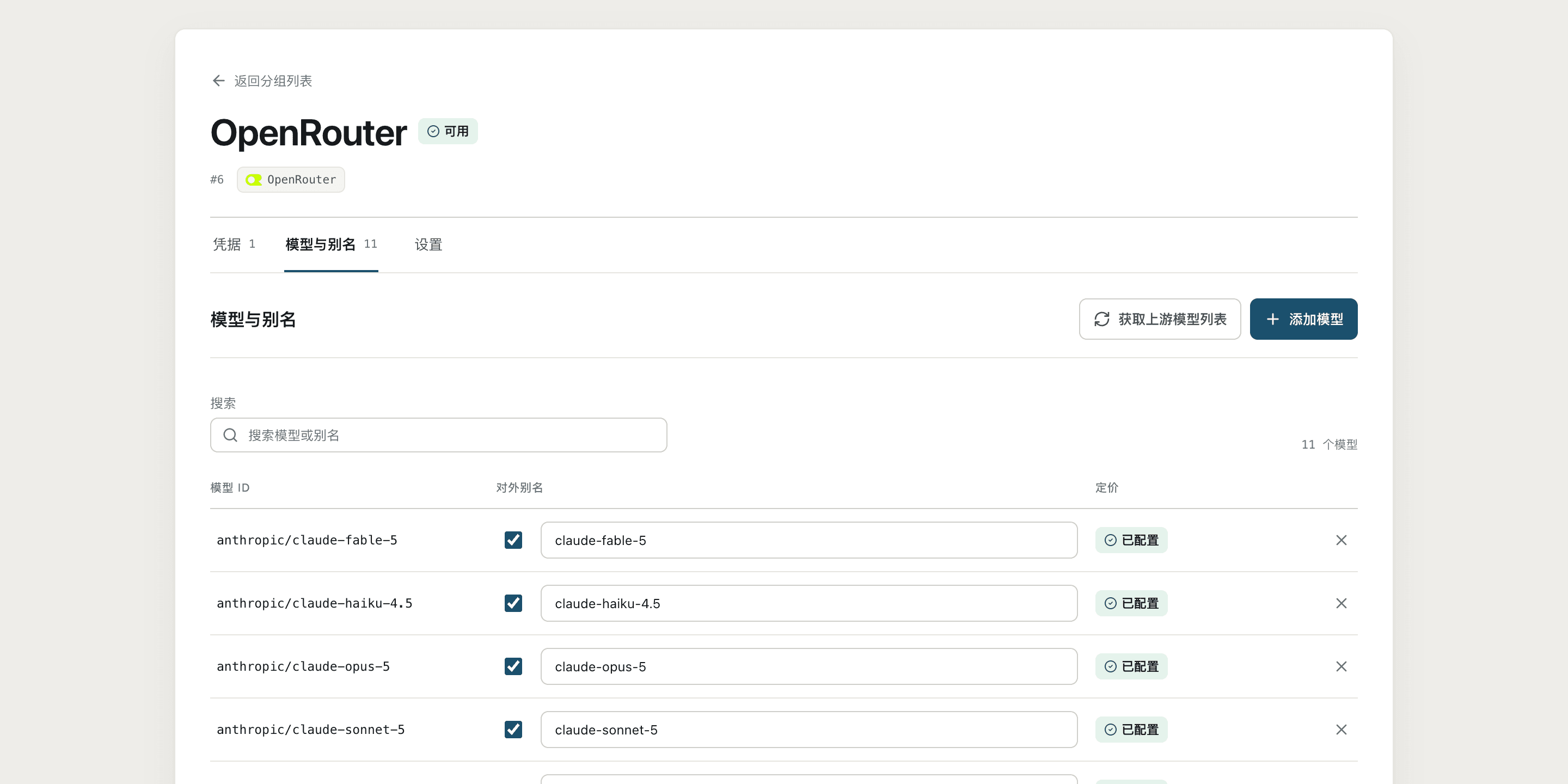
Task: Delete the anthropic/claude-opus-5 model row
Action: coord(1341,666)
